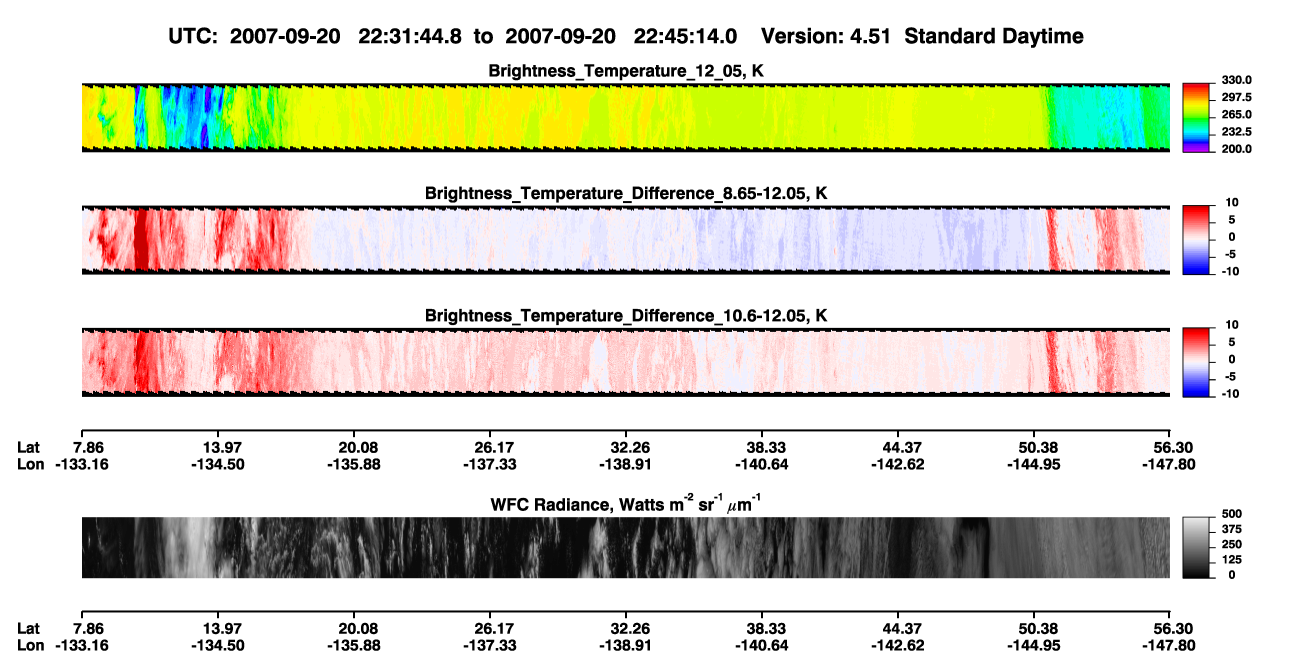Click the "Lon" label on the axis below the WFC strip
Image resolution: width=1300 pixels, height=667 pixels.
31,645
